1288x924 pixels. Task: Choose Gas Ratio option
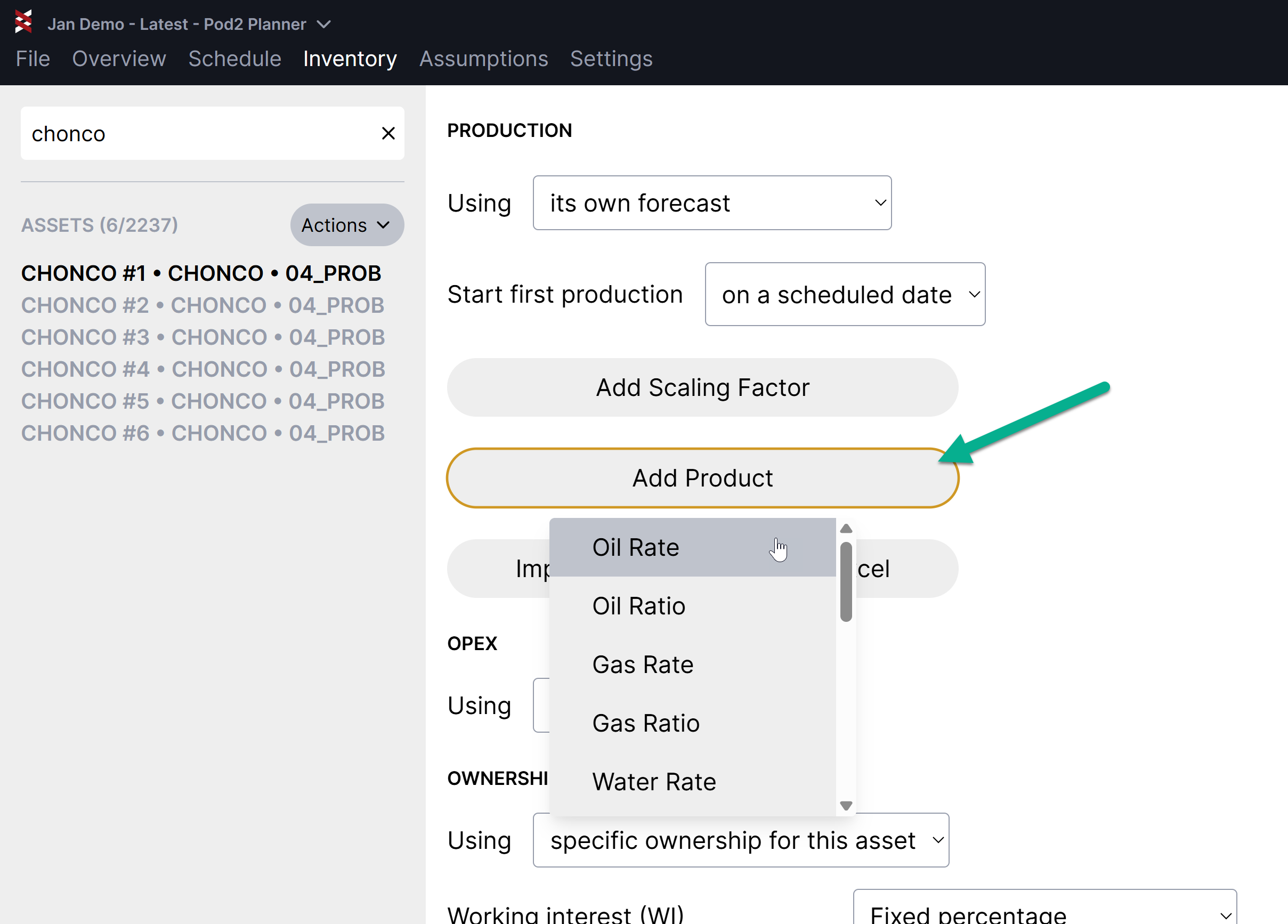coord(646,723)
